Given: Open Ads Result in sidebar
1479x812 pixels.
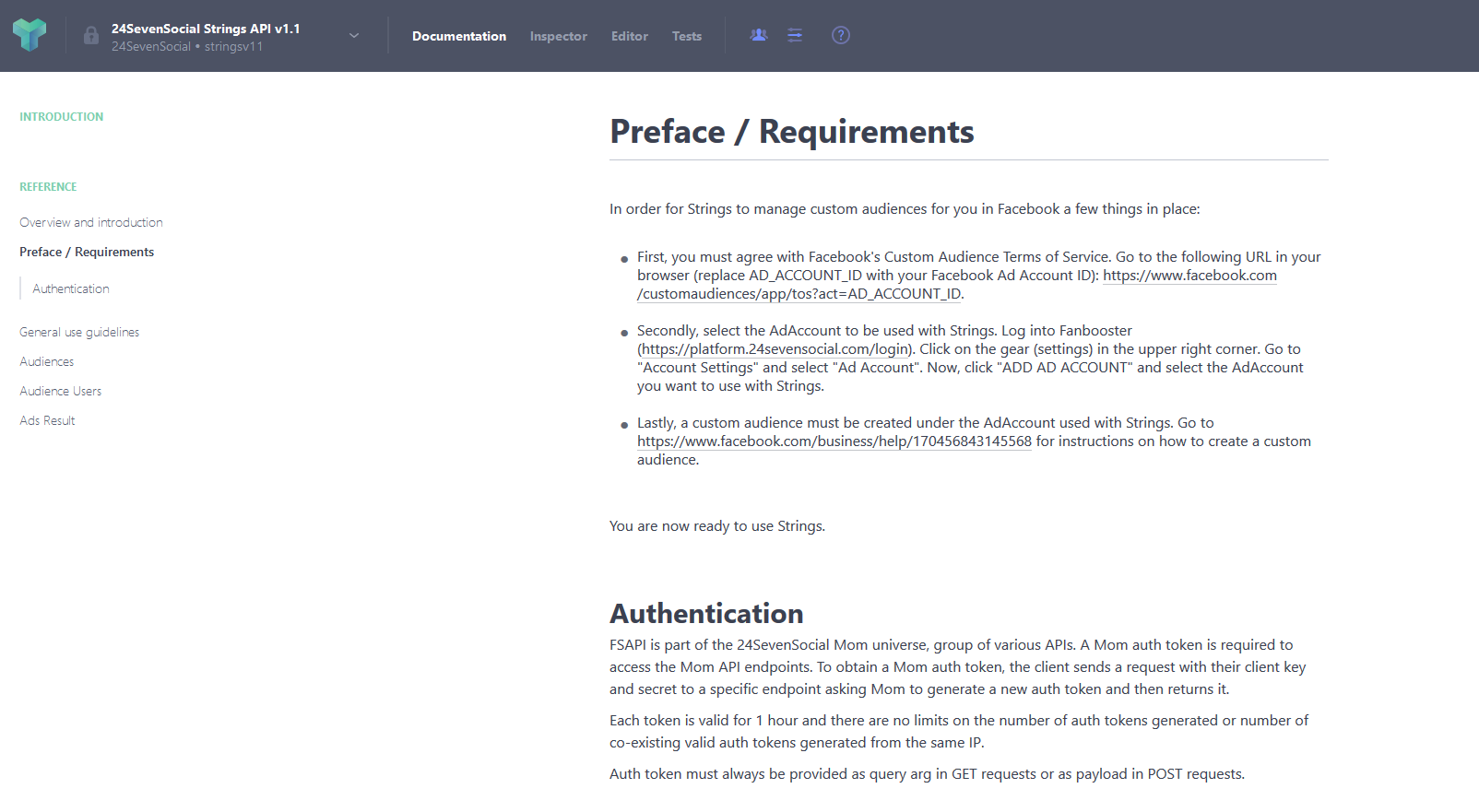Looking at the screenshot, I should point(47,420).
